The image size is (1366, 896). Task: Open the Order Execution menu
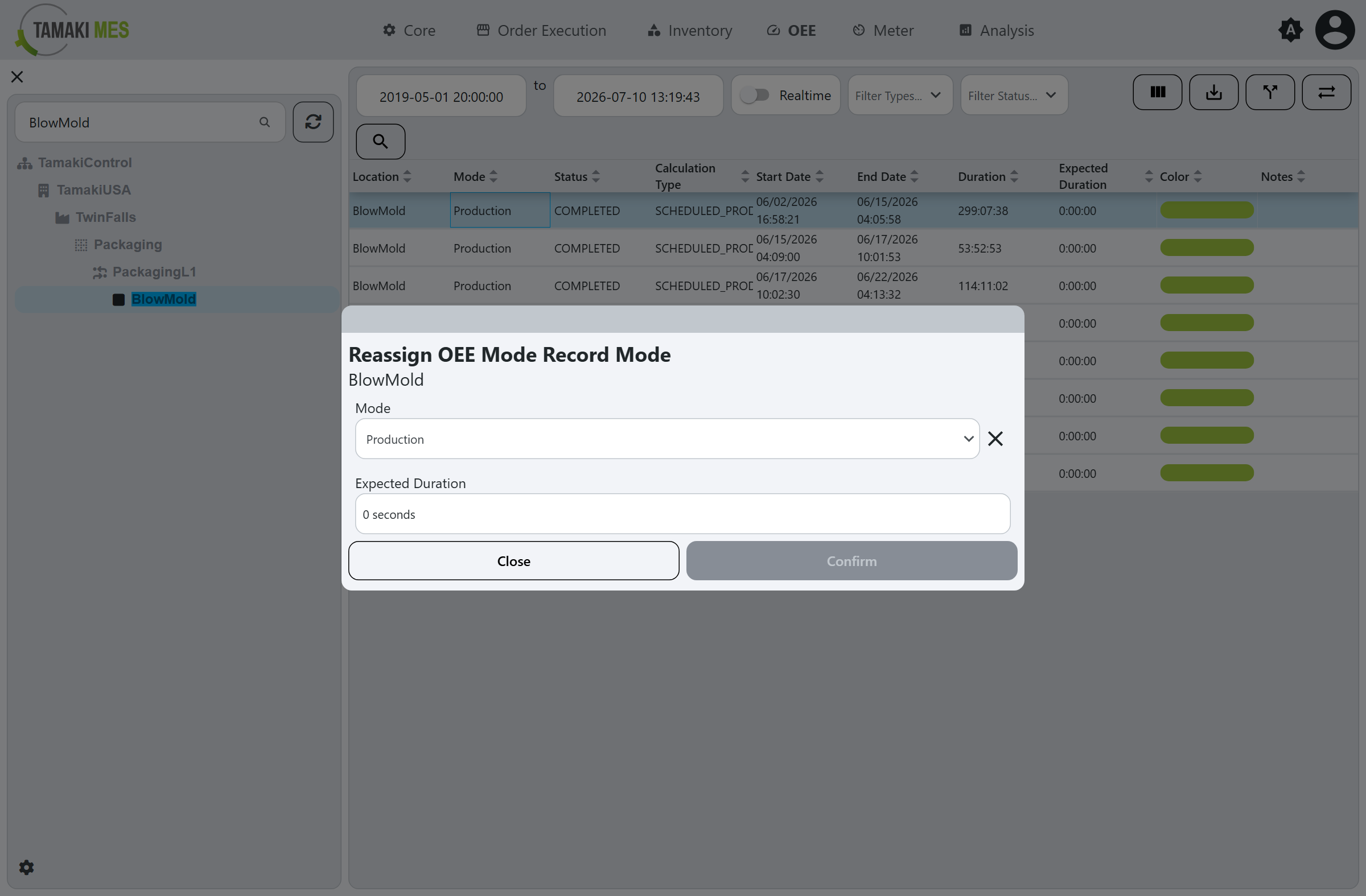point(541,30)
